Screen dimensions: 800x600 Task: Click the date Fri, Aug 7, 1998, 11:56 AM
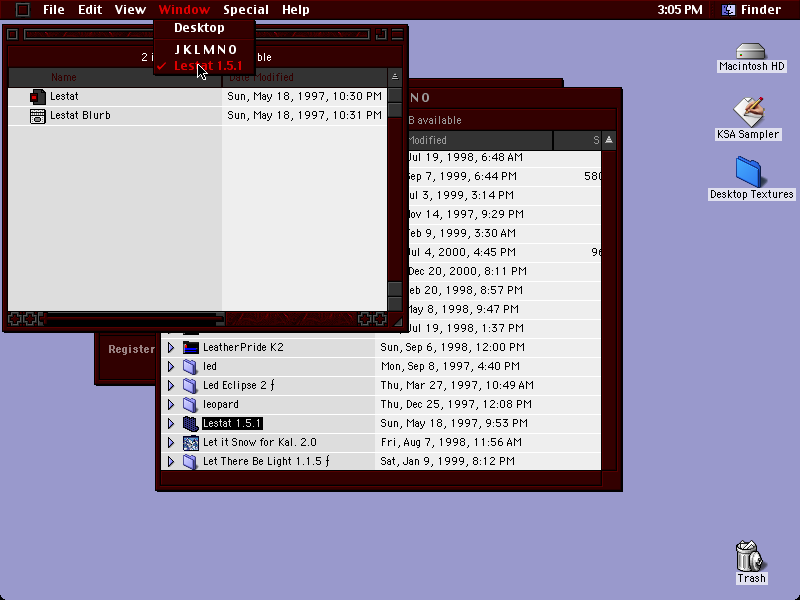click(451, 442)
